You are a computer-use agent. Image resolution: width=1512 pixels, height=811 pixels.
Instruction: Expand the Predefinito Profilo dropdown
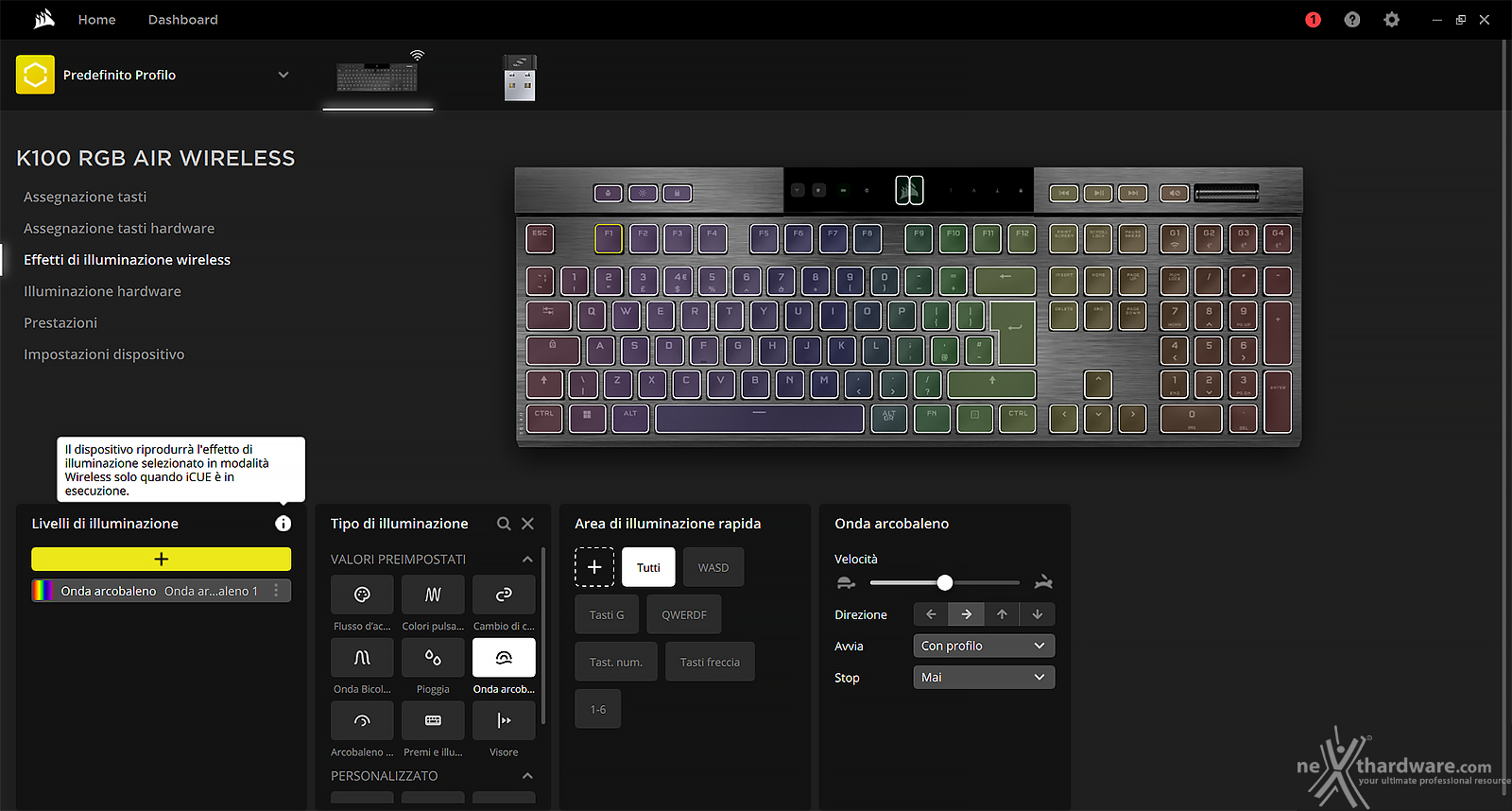(x=283, y=75)
